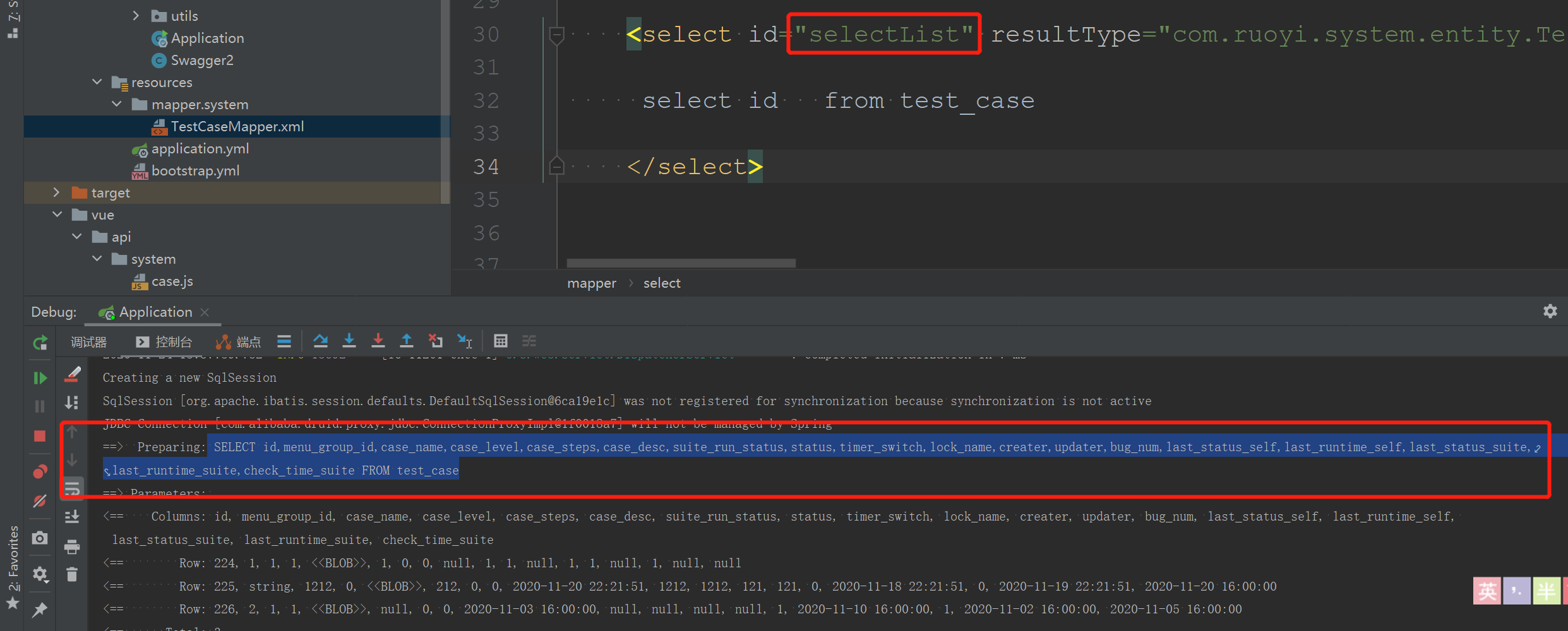
Task: Clear console with the eraser icon
Action: 73,375
